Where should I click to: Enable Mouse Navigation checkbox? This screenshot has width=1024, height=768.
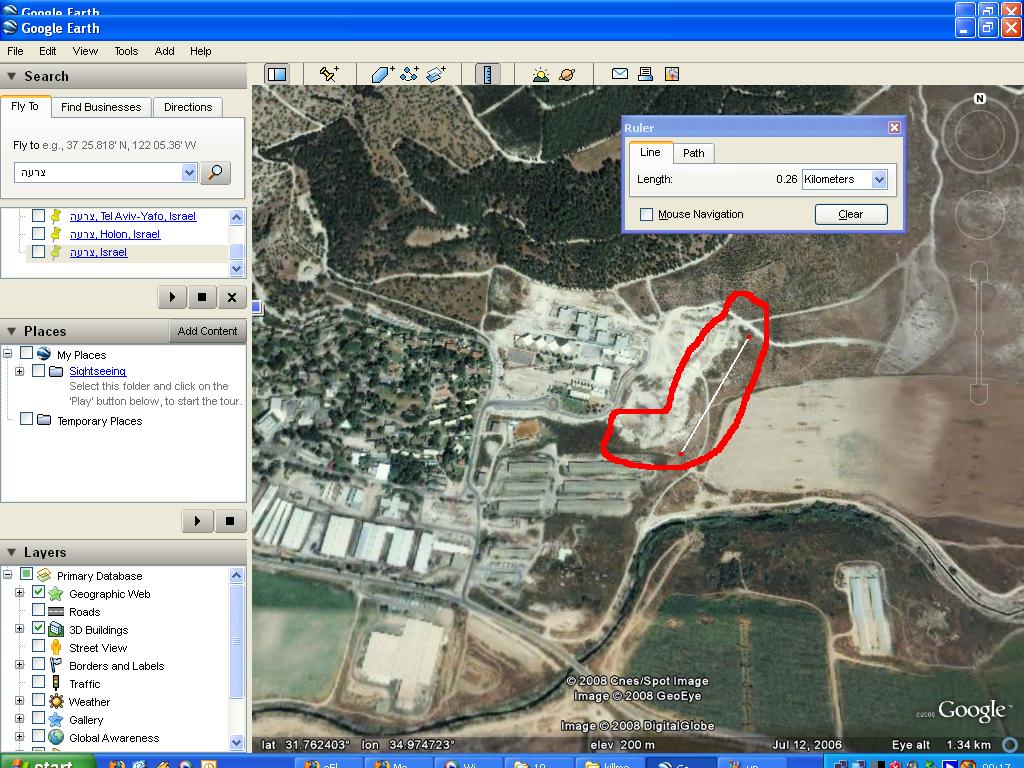point(647,214)
